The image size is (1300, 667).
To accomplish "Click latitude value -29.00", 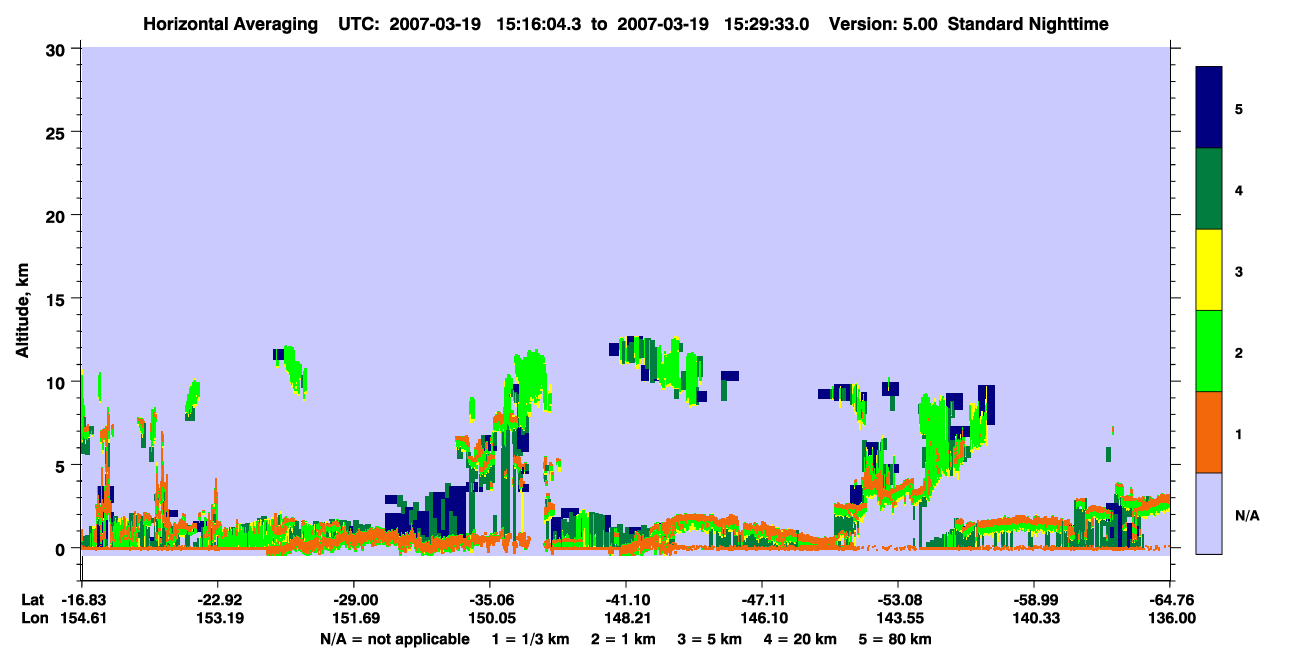I will 354,600.
